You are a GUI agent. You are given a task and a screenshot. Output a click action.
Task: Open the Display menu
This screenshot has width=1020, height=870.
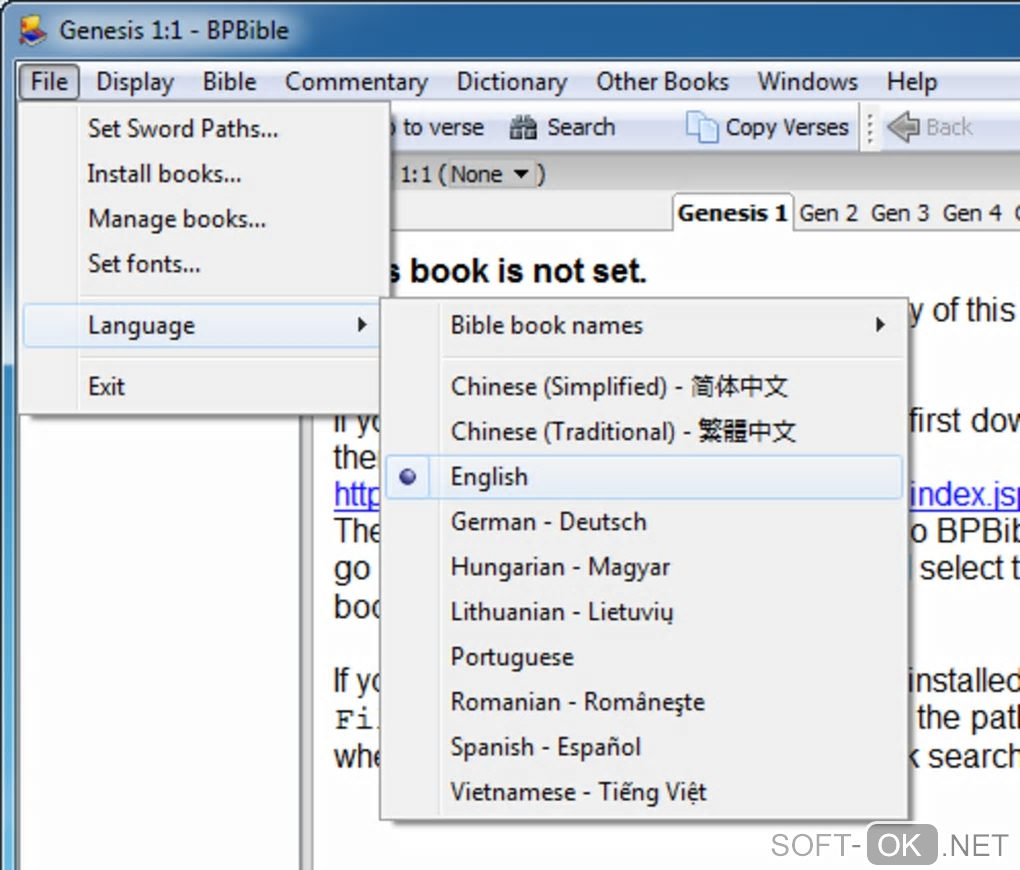(x=135, y=82)
